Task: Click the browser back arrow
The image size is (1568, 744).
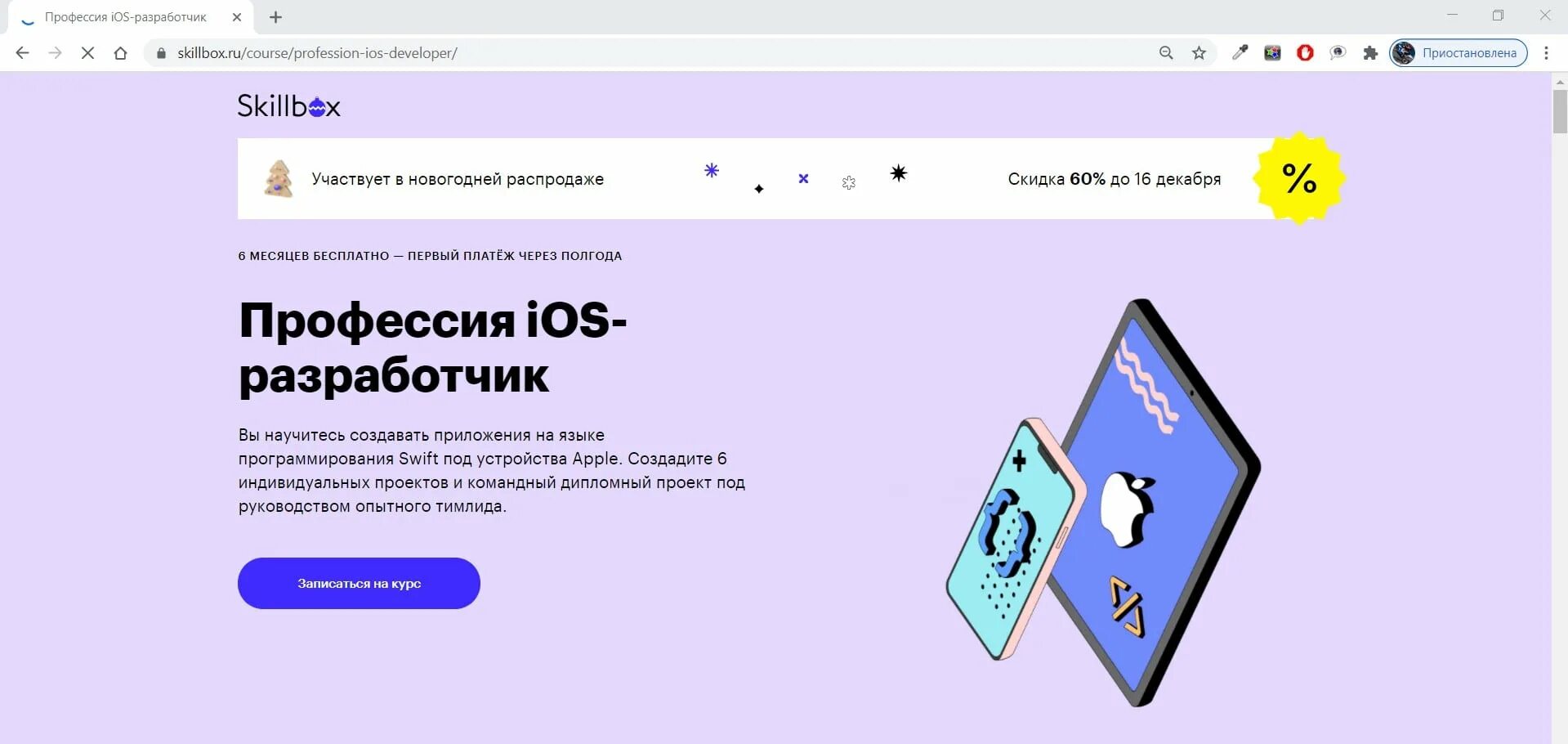Action: [x=23, y=53]
